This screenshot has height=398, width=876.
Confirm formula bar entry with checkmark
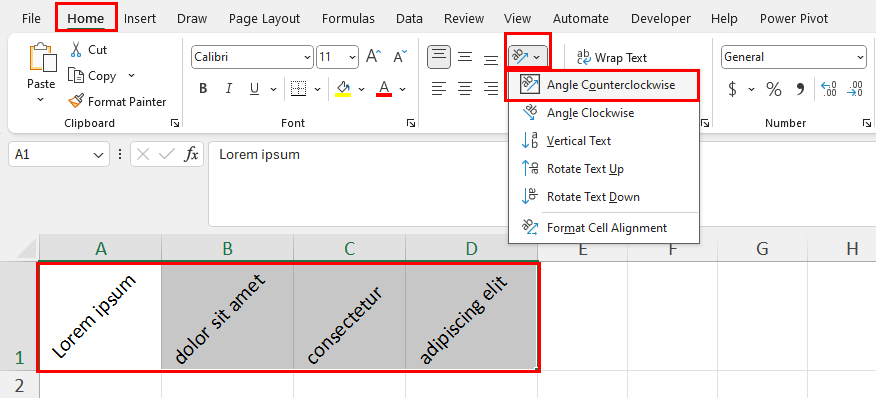point(166,154)
